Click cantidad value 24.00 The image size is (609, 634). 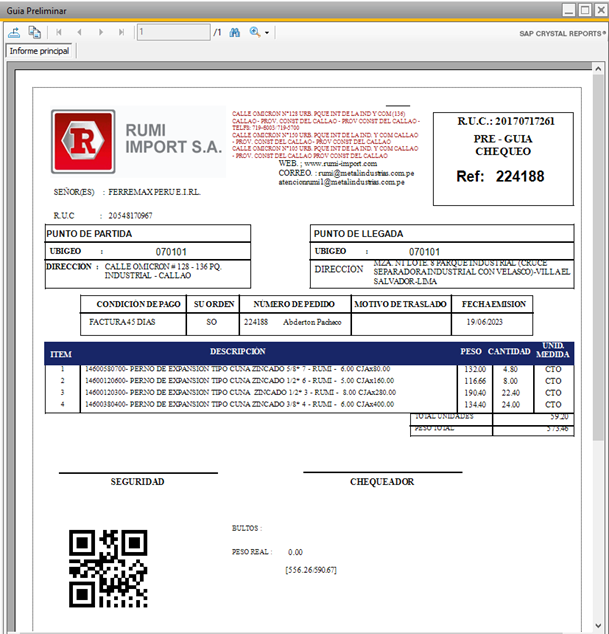pyautogui.click(x=511, y=404)
